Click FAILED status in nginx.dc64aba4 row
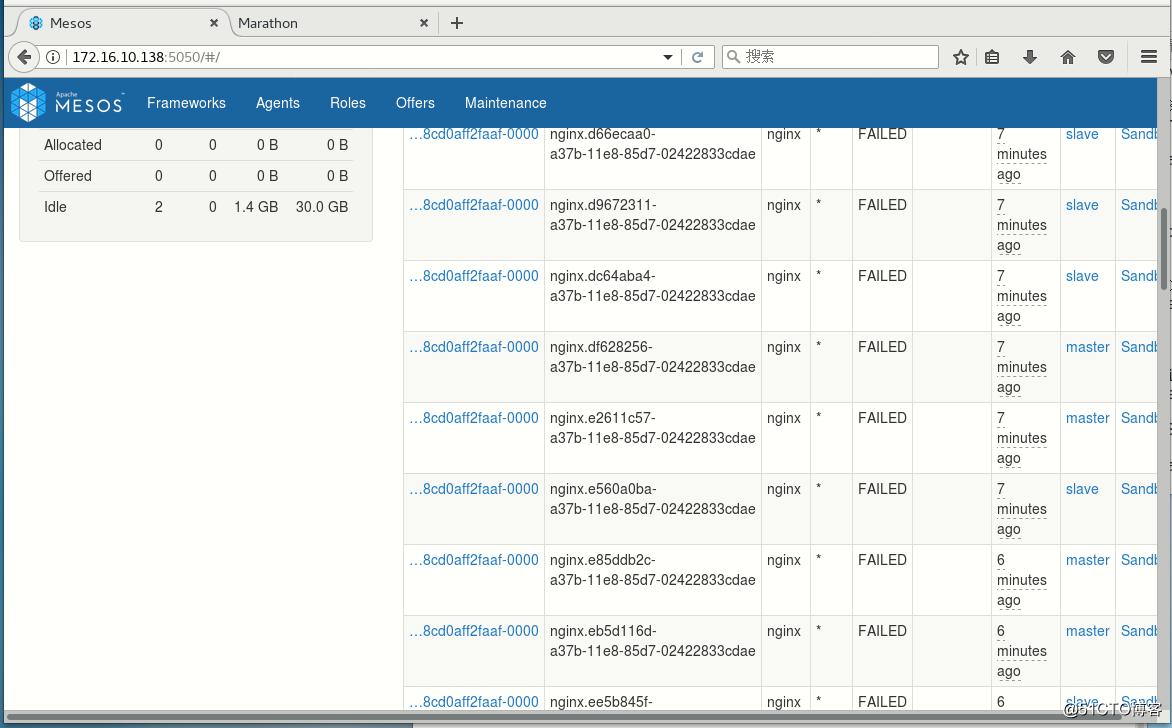Image resolution: width=1172 pixels, height=728 pixels. [882, 276]
